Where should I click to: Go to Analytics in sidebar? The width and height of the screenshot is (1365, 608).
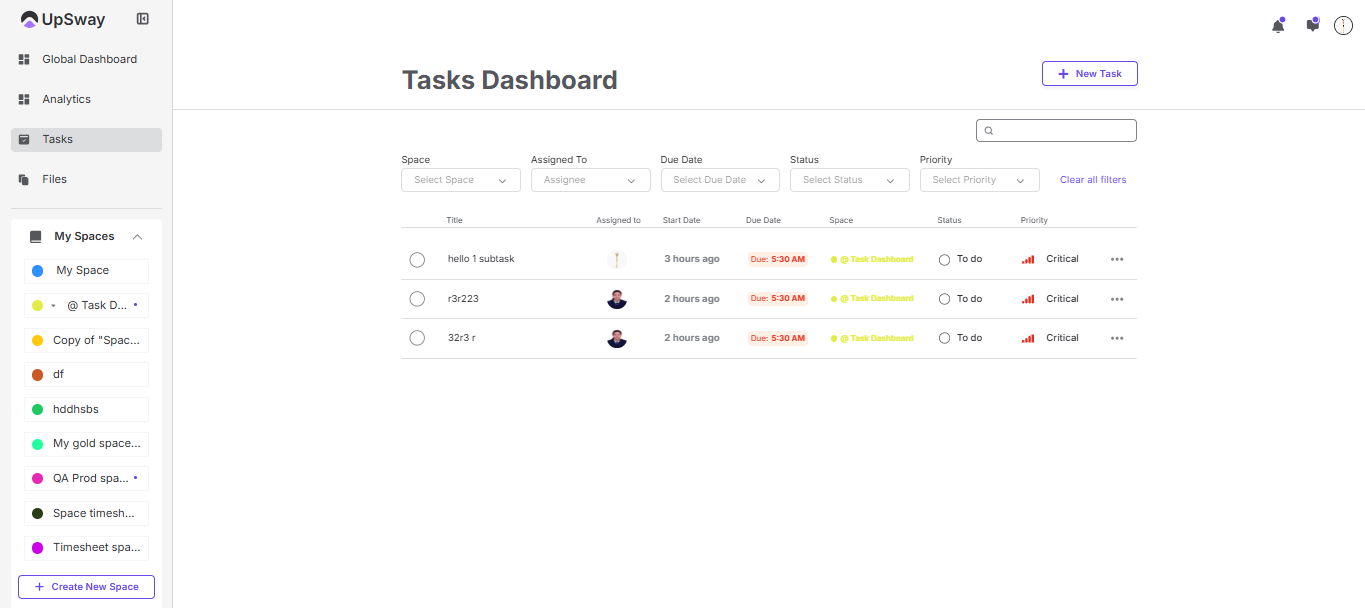tap(66, 99)
